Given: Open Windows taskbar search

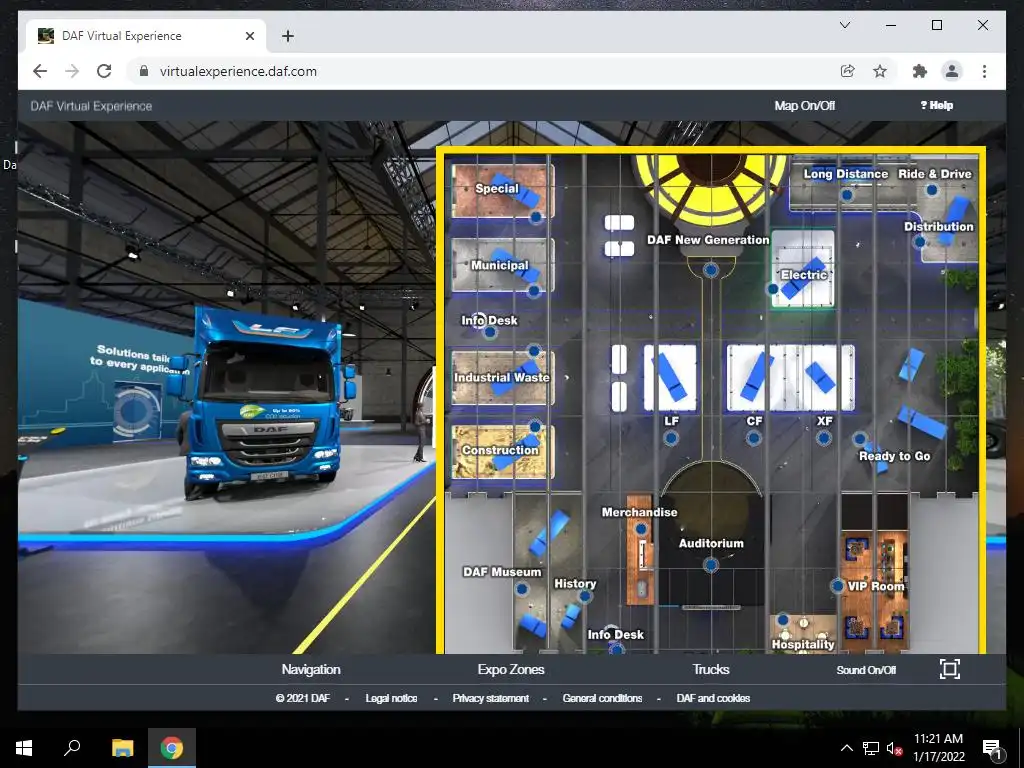Looking at the screenshot, I should tap(72, 748).
